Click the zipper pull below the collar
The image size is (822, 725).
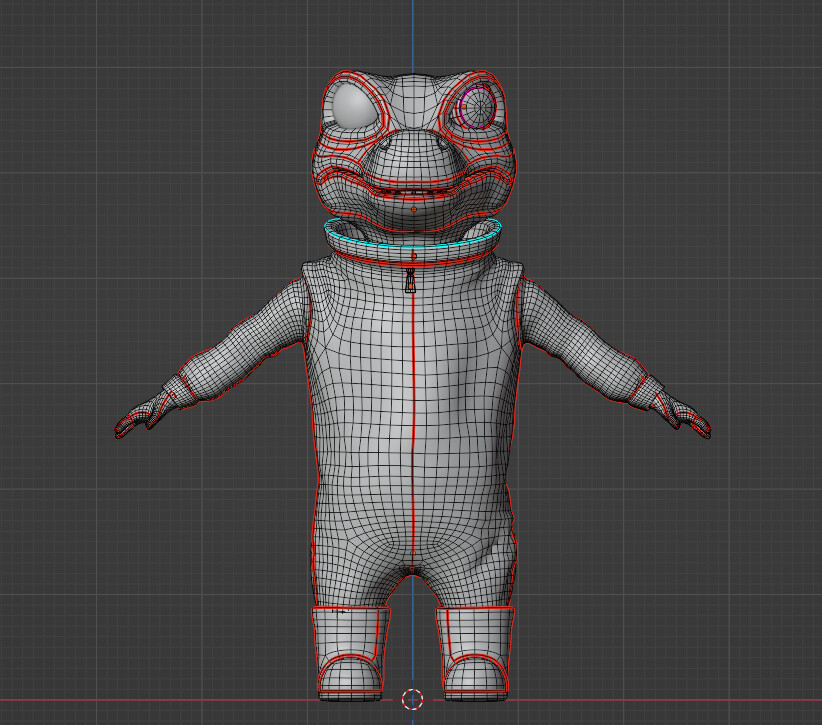(x=410, y=281)
